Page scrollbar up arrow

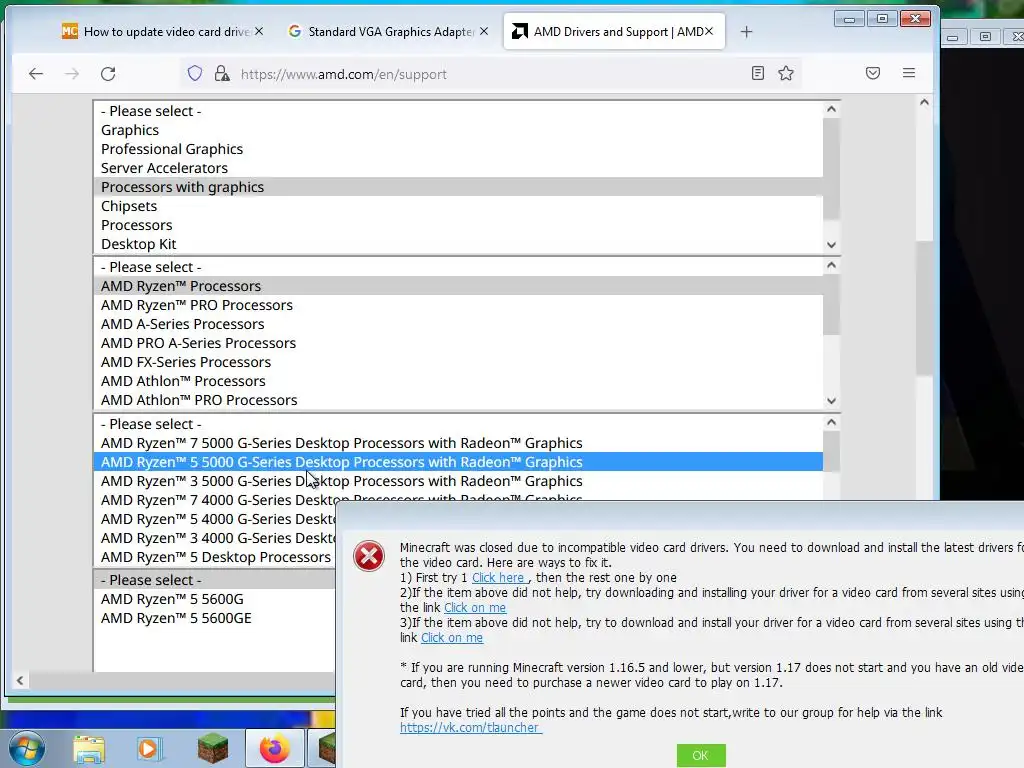tap(924, 102)
